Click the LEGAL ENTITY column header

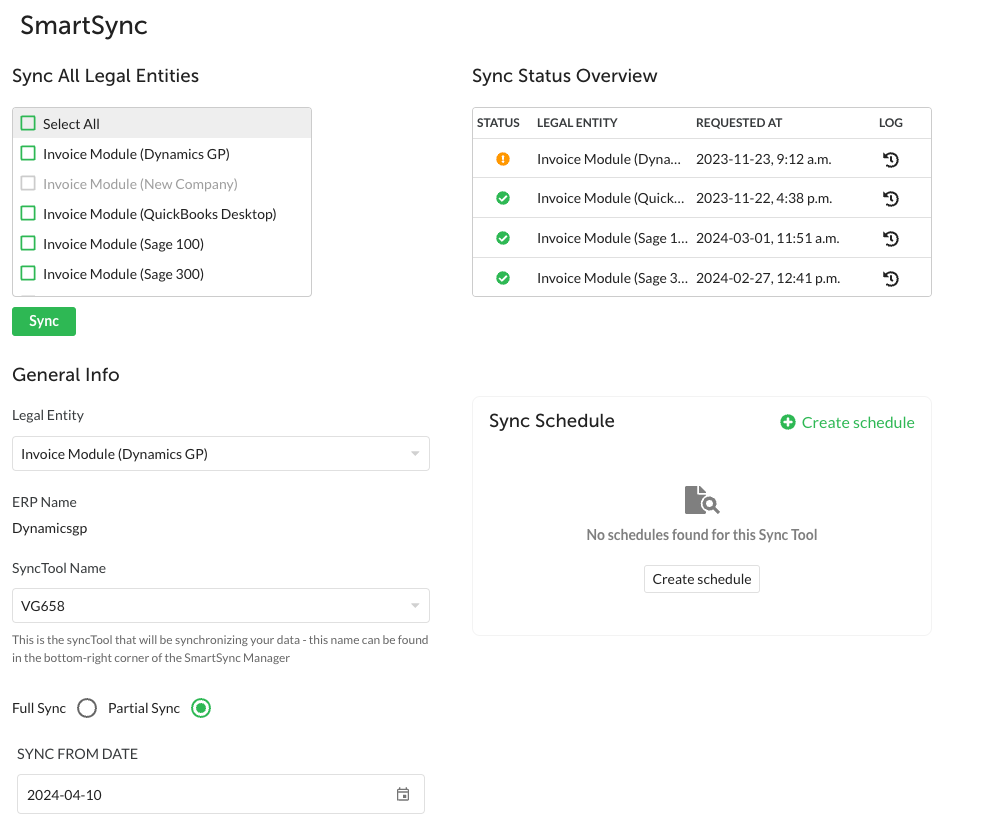coord(577,123)
